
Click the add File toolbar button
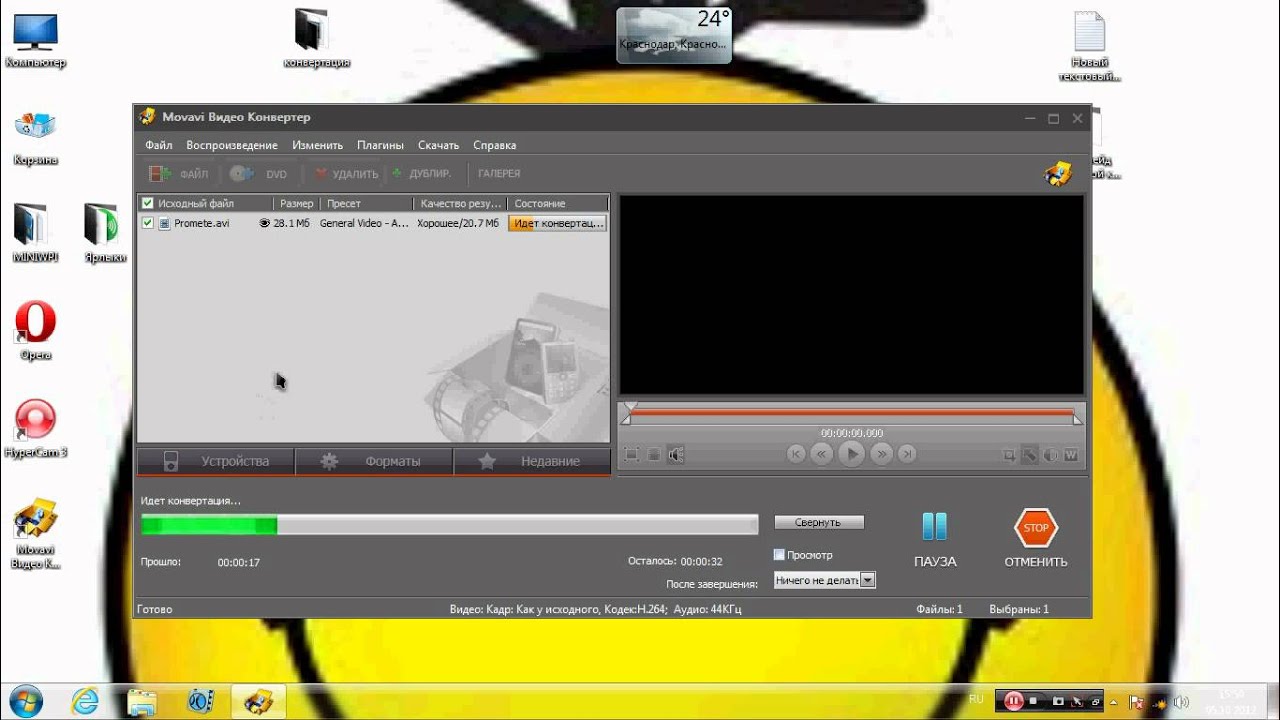(178, 174)
